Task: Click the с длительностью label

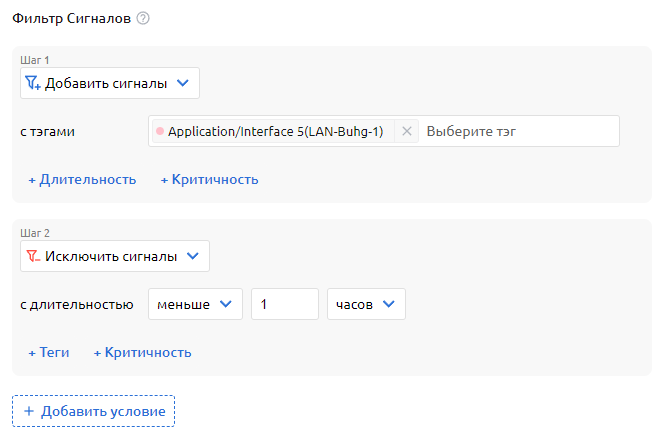Action: point(77,304)
